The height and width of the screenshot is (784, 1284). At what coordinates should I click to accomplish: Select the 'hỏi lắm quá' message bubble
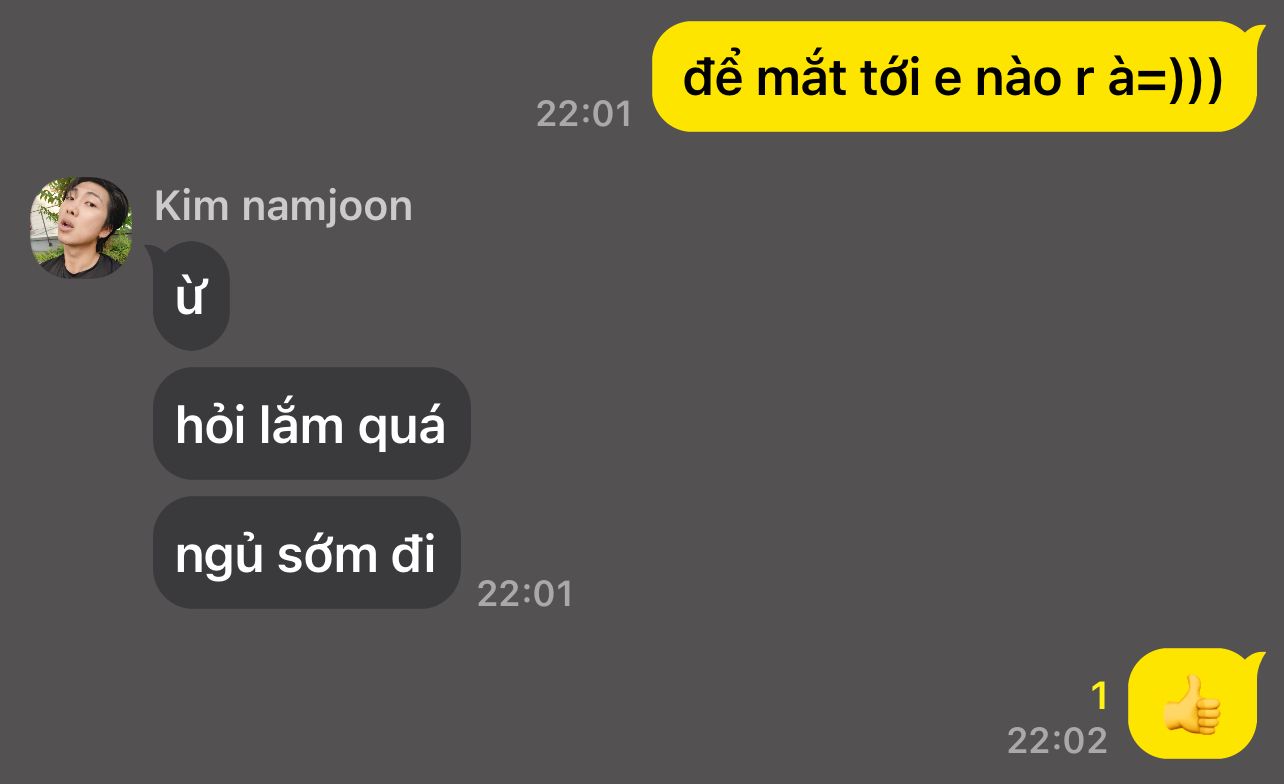point(311,423)
